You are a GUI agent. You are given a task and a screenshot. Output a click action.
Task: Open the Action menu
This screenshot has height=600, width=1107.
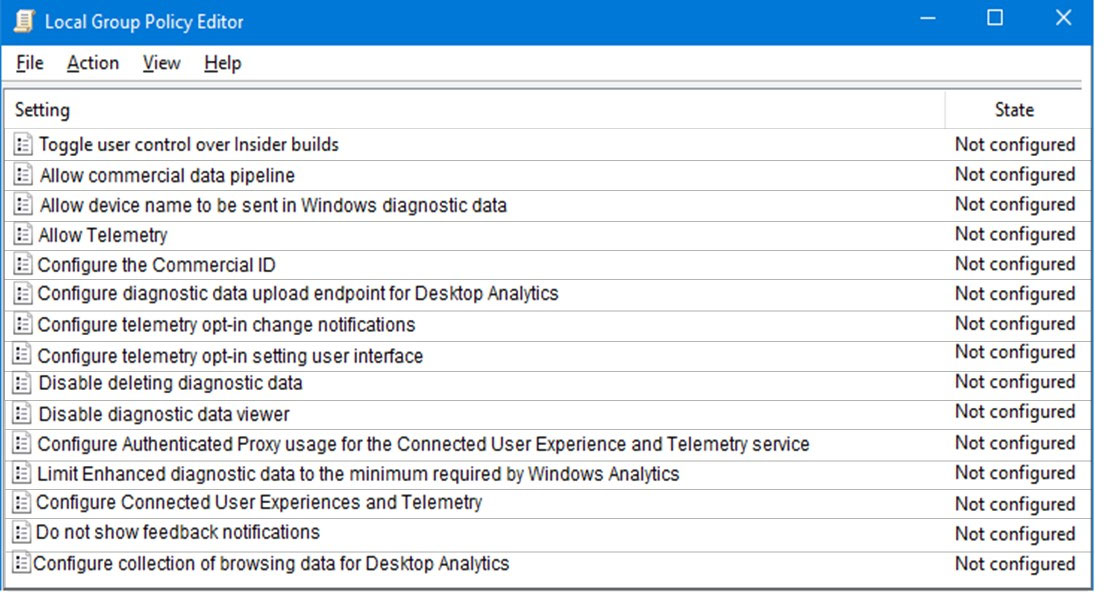point(92,64)
